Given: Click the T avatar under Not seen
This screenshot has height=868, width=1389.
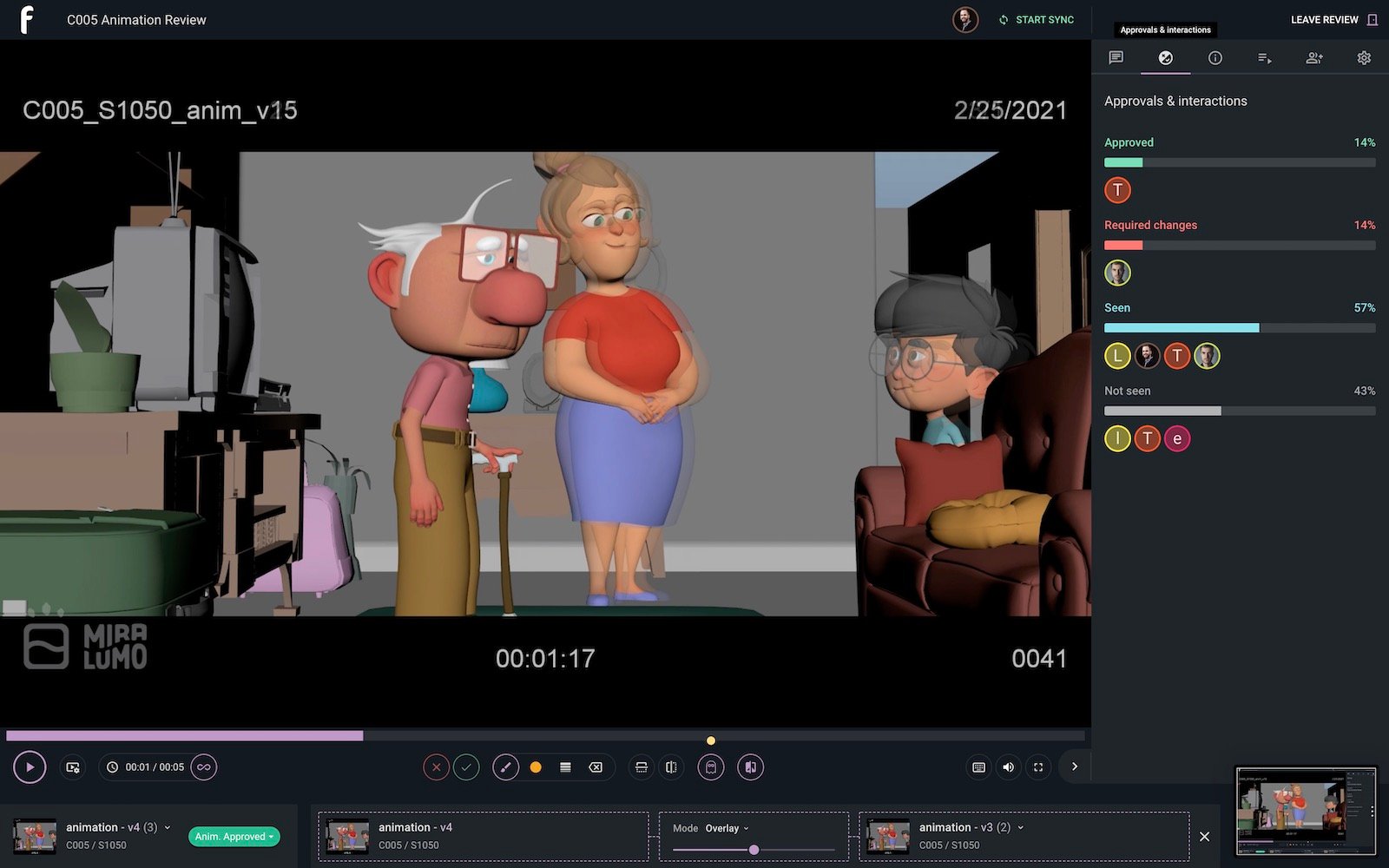Looking at the screenshot, I should tap(1147, 438).
